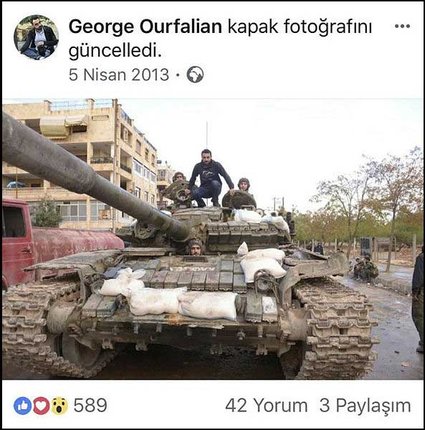Click the man crouching atop the tank turret
Viewport: 425px width, 430px height.
pyautogui.click(x=210, y=178)
